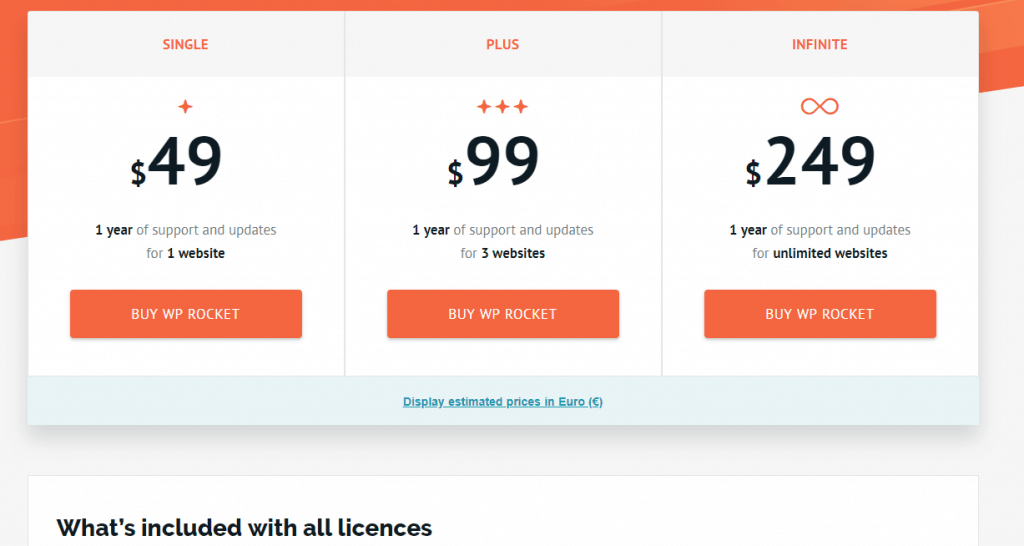
Task: Click "What's included with all licences" heading
Action: point(244,528)
